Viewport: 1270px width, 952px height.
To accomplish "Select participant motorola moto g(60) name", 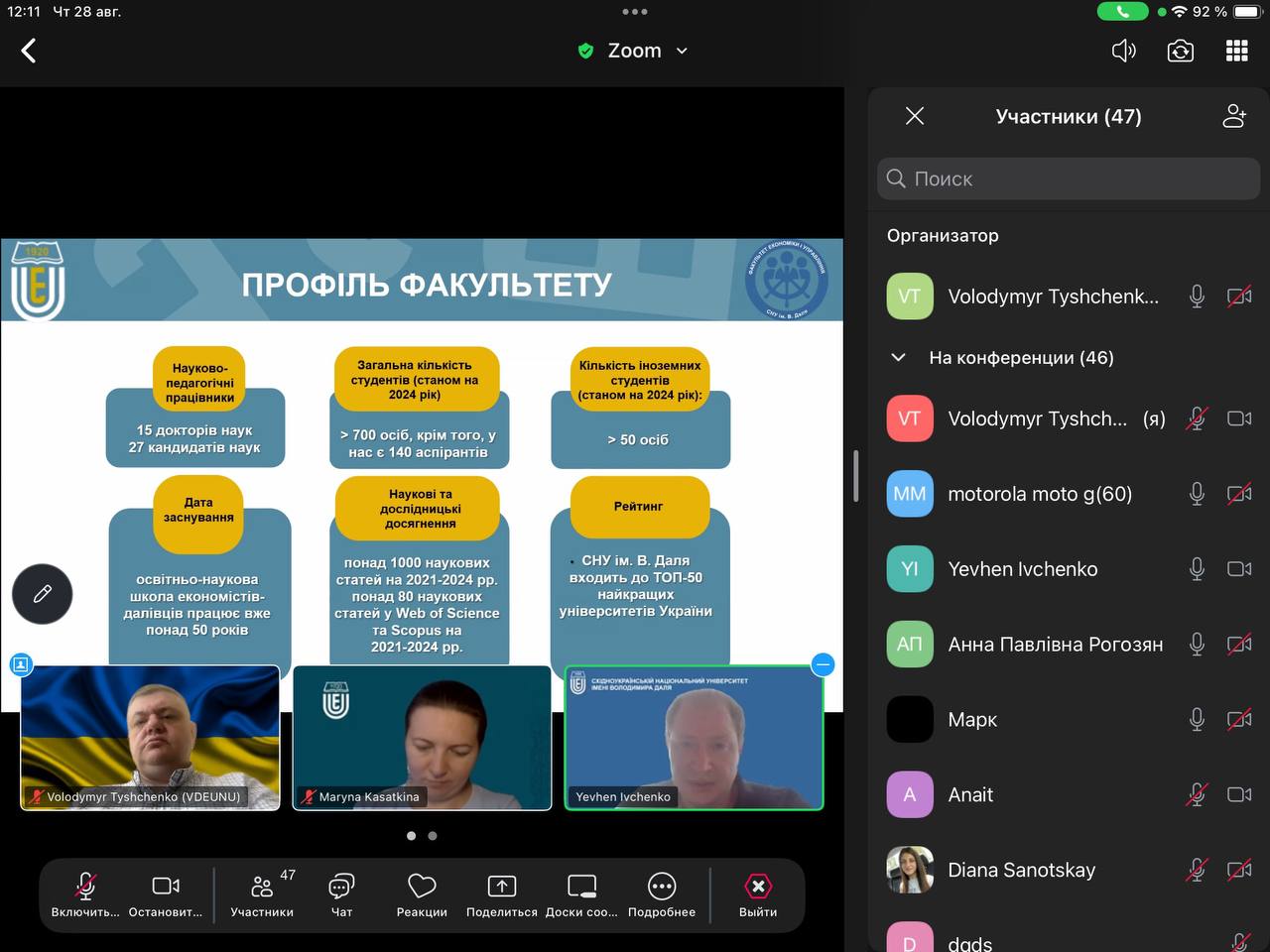I will 1040,494.
